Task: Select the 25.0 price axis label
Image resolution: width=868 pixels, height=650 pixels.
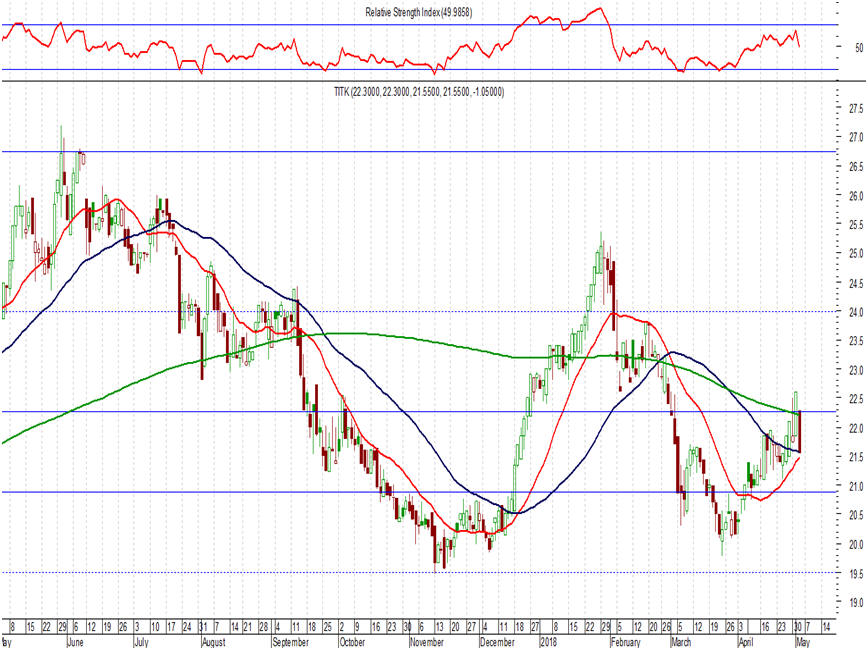Action: [856, 254]
